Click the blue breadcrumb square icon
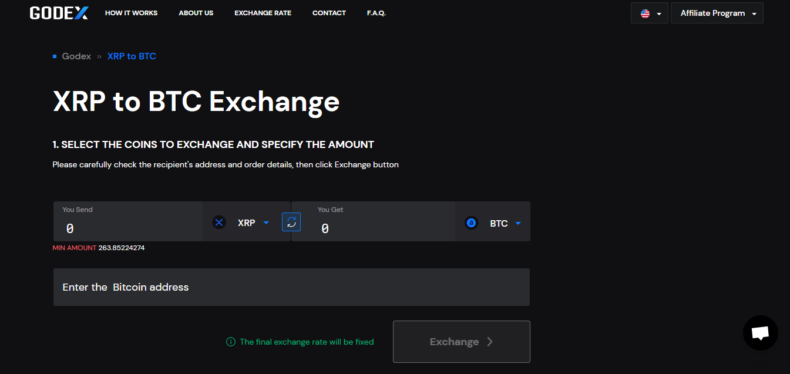Image resolution: width=790 pixels, height=374 pixels. (x=54, y=56)
